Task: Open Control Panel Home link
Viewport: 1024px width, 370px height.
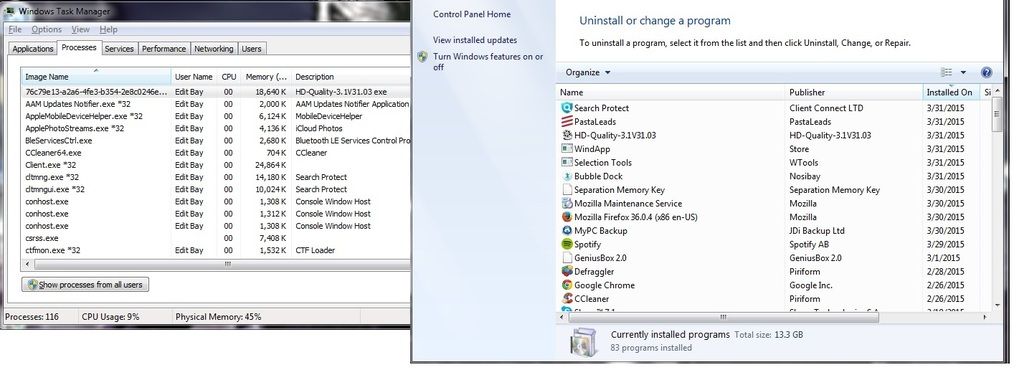Action: click(472, 14)
